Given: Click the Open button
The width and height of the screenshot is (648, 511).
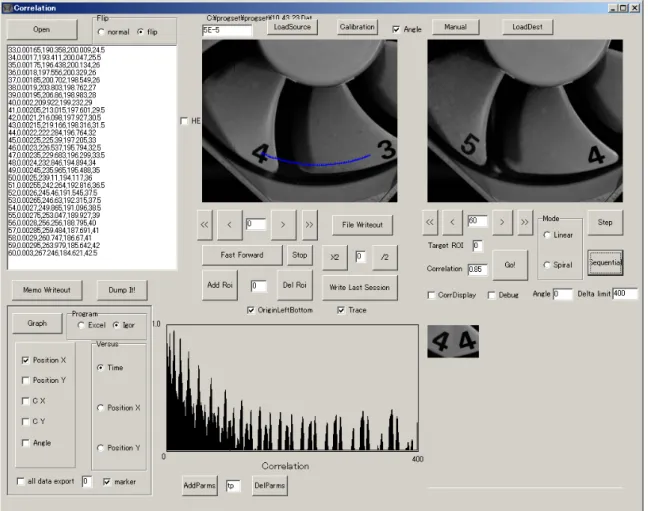Looking at the screenshot, I should [42, 29].
